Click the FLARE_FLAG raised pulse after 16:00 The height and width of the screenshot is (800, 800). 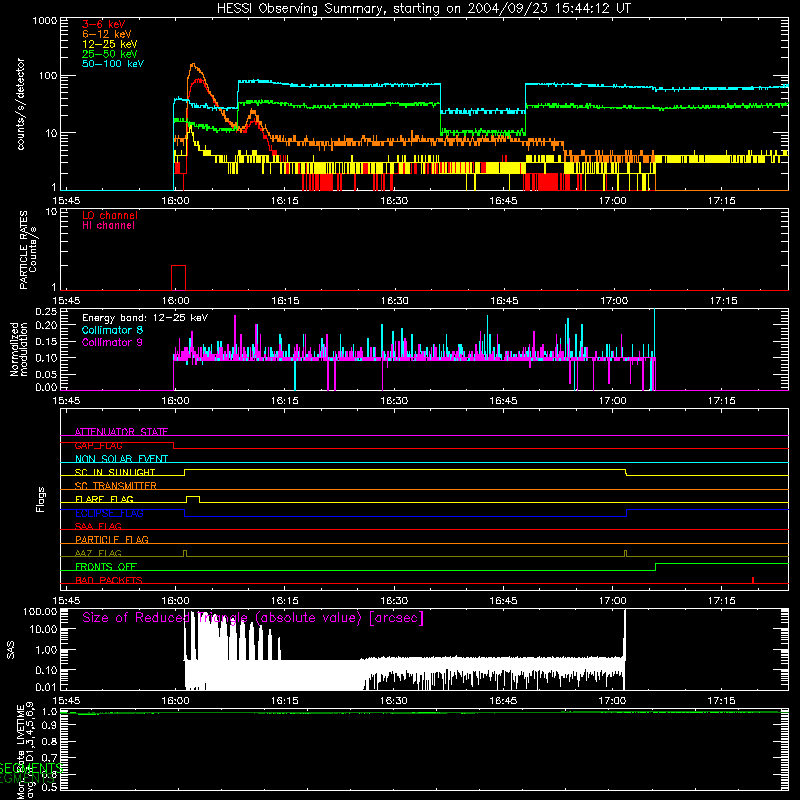[x=193, y=499]
